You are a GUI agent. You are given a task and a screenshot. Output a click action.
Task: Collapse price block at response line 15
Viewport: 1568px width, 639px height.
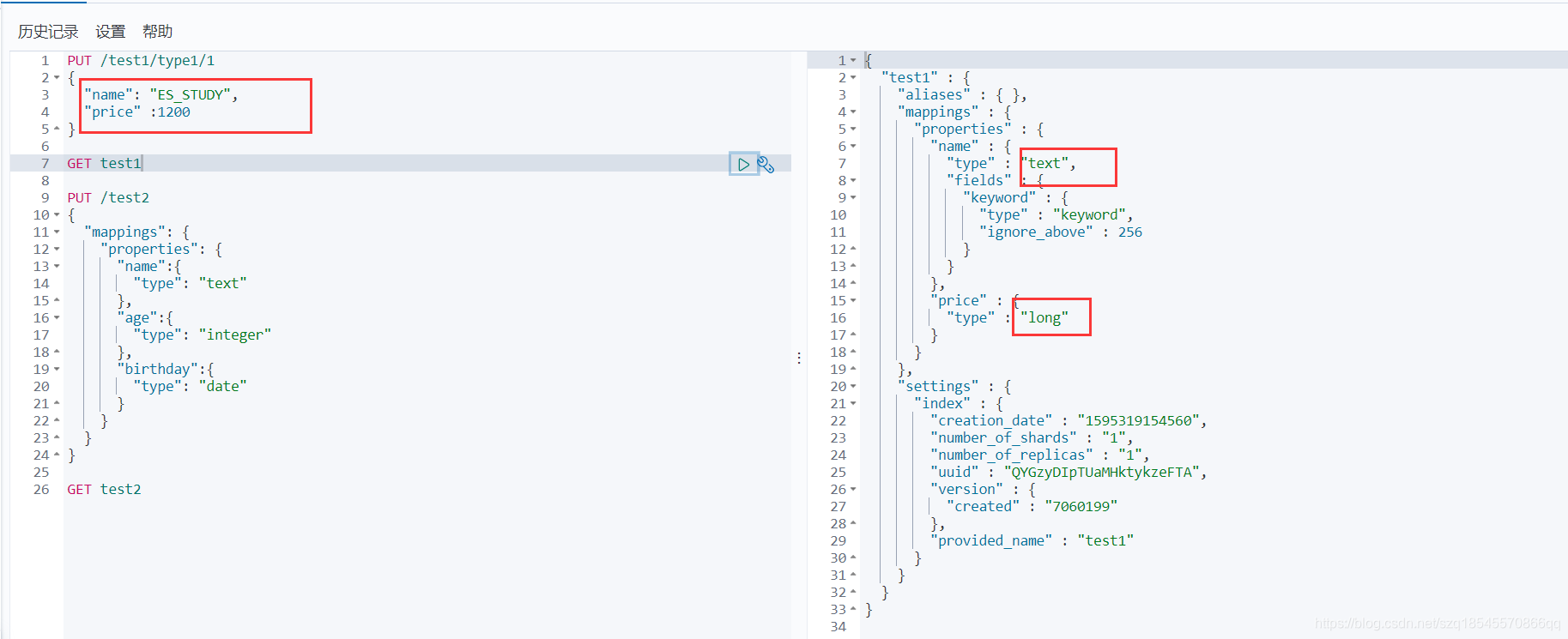853,300
